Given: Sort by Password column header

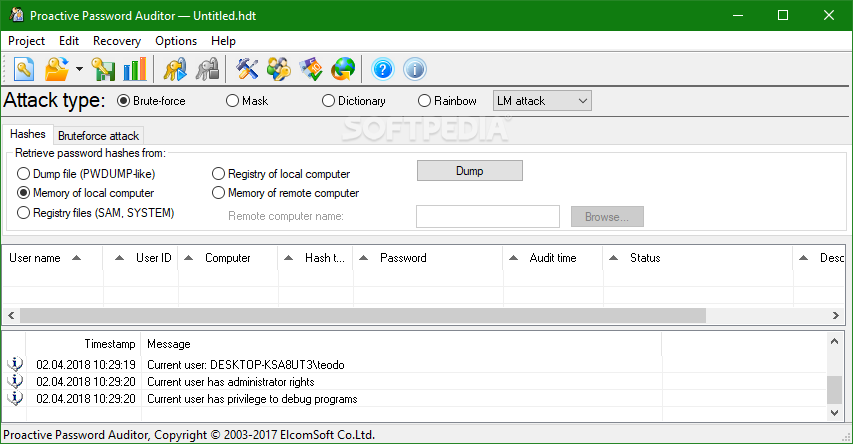Looking at the screenshot, I should [x=428, y=258].
